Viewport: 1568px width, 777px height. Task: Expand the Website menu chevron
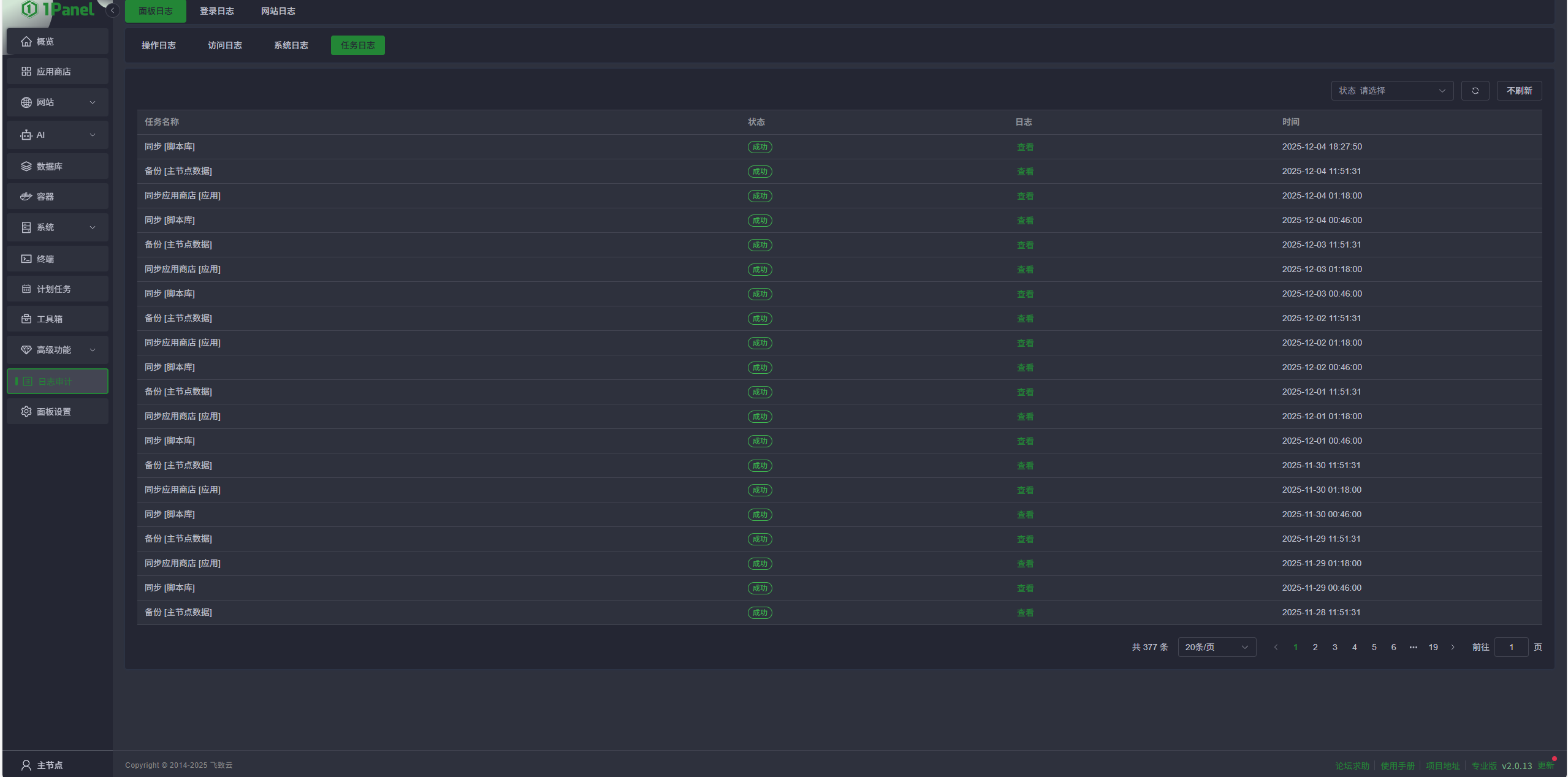coord(93,102)
